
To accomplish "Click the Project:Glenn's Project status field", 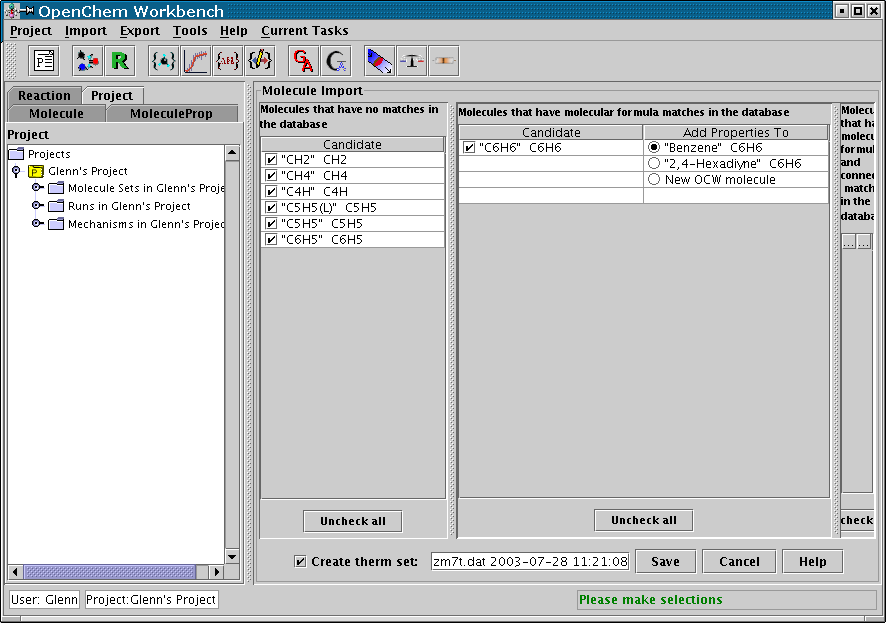I will (x=151, y=599).
